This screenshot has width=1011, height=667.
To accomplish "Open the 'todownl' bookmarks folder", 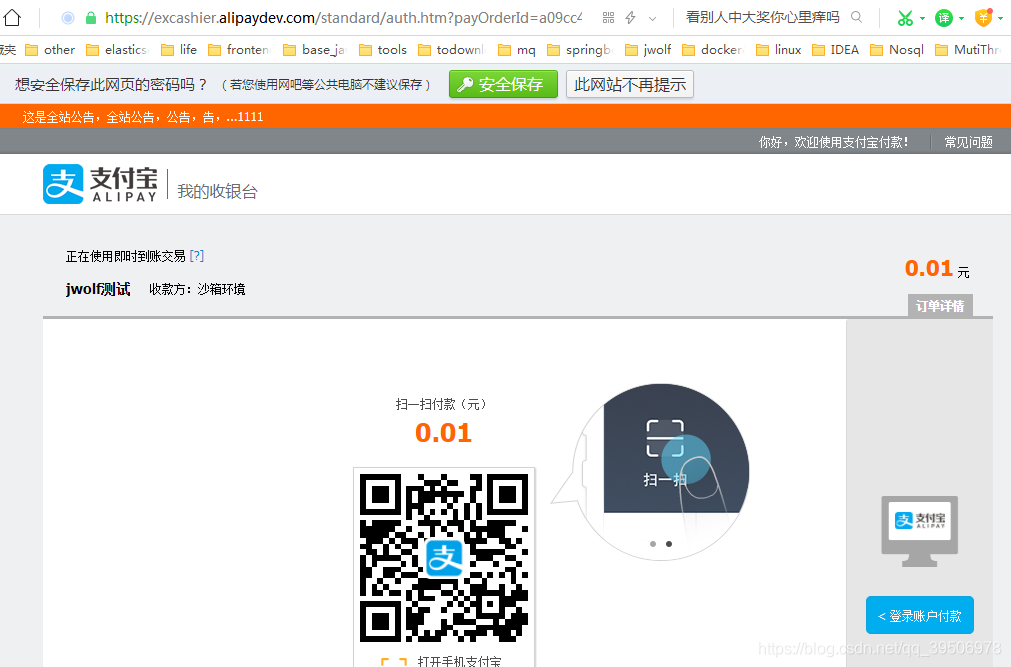I will [x=452, y=50].
